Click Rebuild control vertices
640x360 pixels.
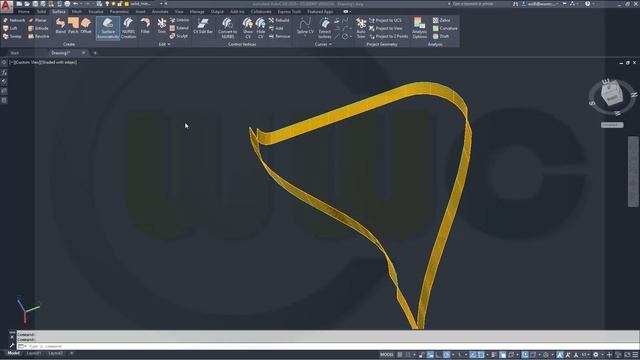tap(279, 20)
